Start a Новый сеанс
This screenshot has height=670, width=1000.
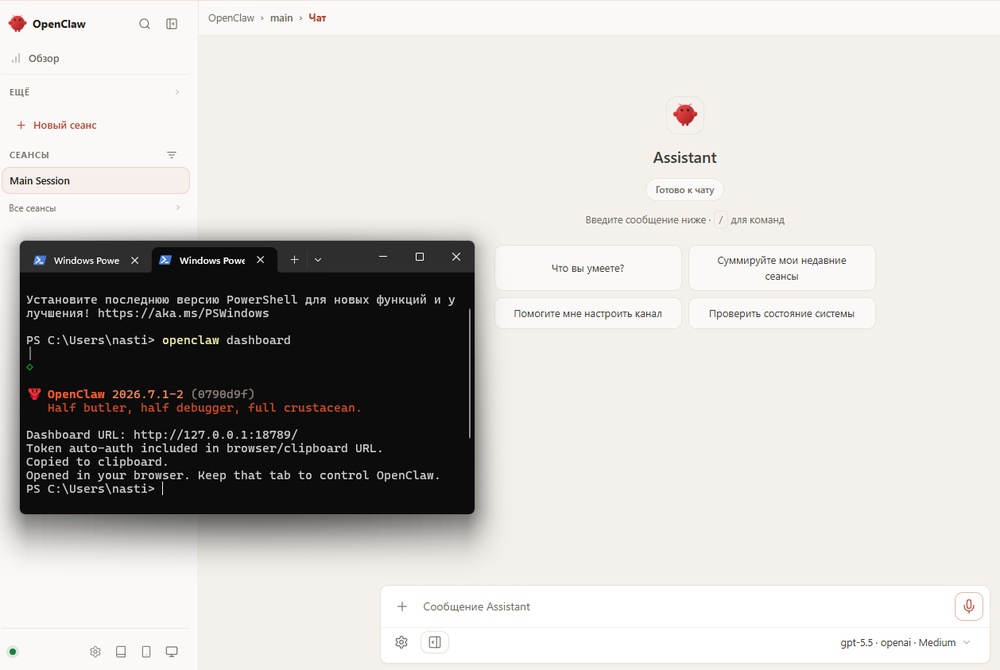[57, 125]
